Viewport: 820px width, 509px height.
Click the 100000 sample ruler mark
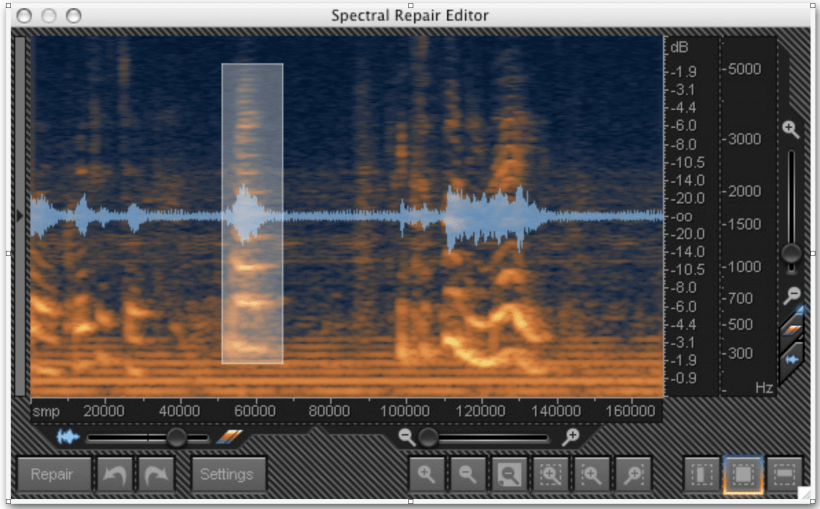[x=405, y=411]
